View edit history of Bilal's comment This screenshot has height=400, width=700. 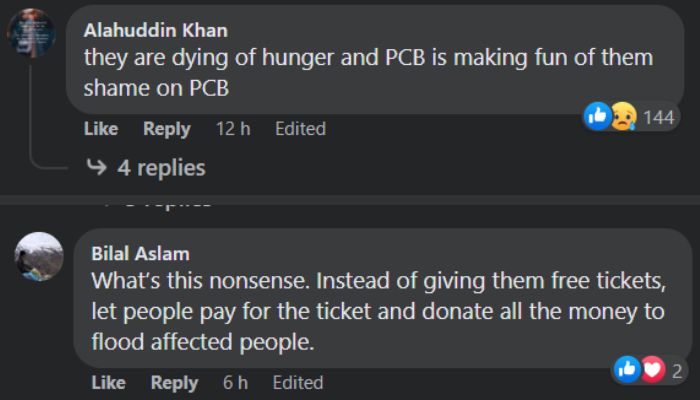click(x=298, y=383)
